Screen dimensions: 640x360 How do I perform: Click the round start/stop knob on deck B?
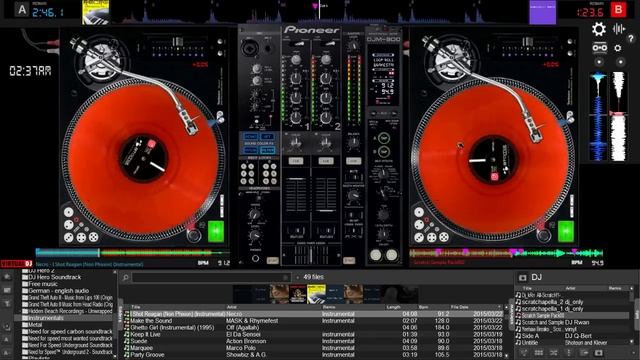tap(544, 236)
